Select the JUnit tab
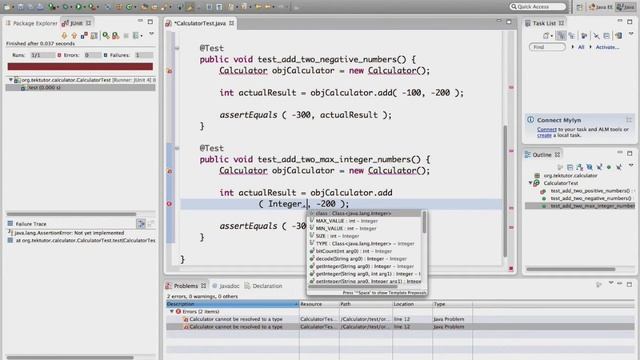Screen dimensions: 640x360 [76, 23]
